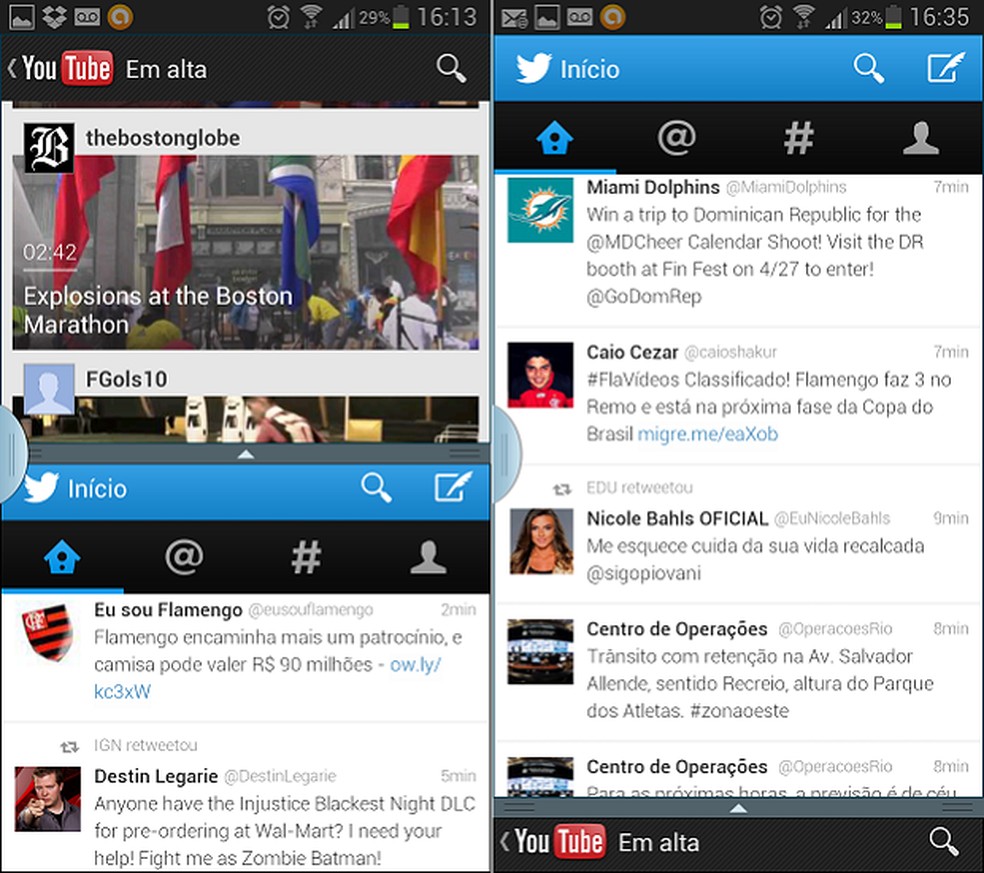Open Discover # tab in left screen Twitter
Viewport: 984px width, 873px height.
click(306, 557)
